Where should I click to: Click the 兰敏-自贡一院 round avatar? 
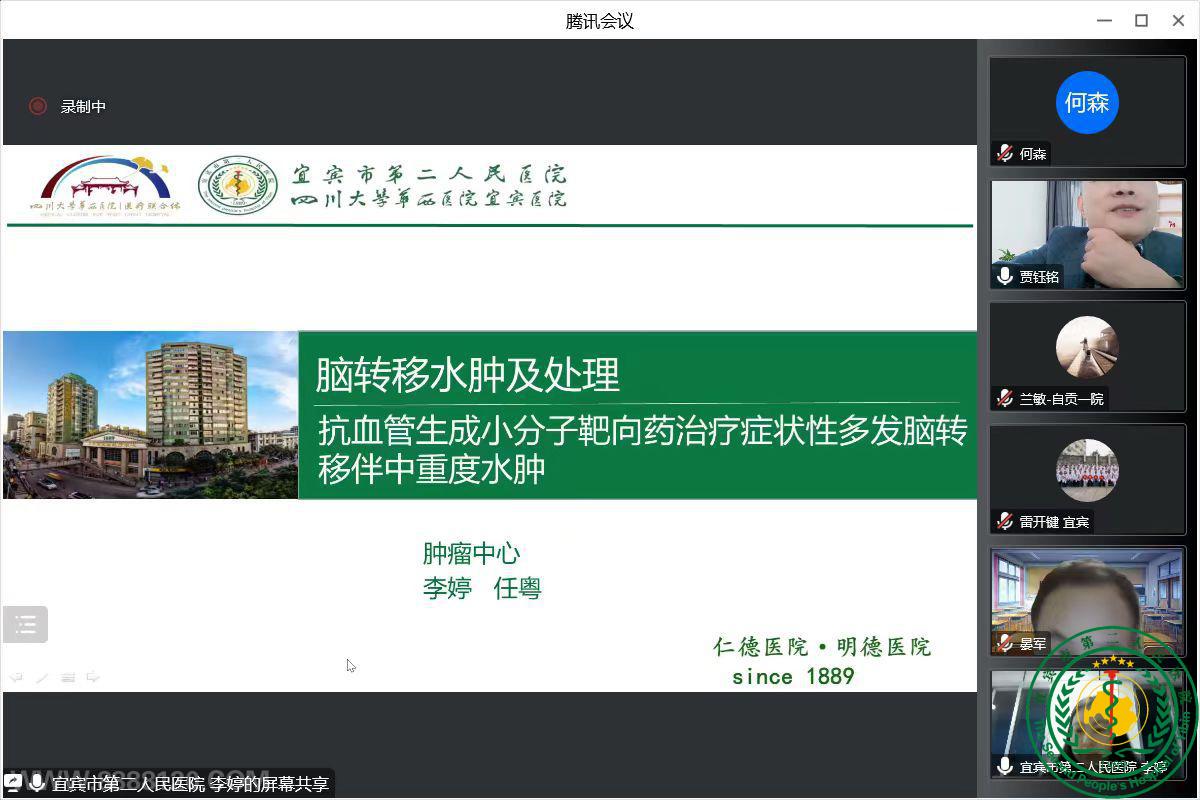[x=1087, y=347]
